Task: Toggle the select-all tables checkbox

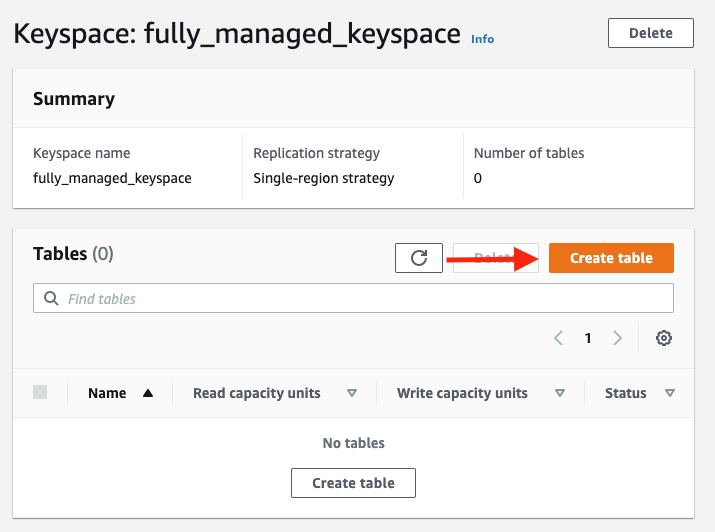Action: pos(40,392)
